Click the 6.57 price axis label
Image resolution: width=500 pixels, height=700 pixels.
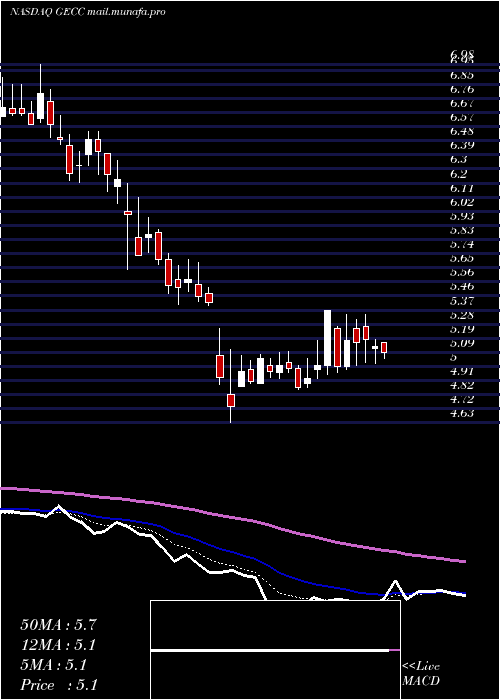pyautogui.click(x=462, y=117)
